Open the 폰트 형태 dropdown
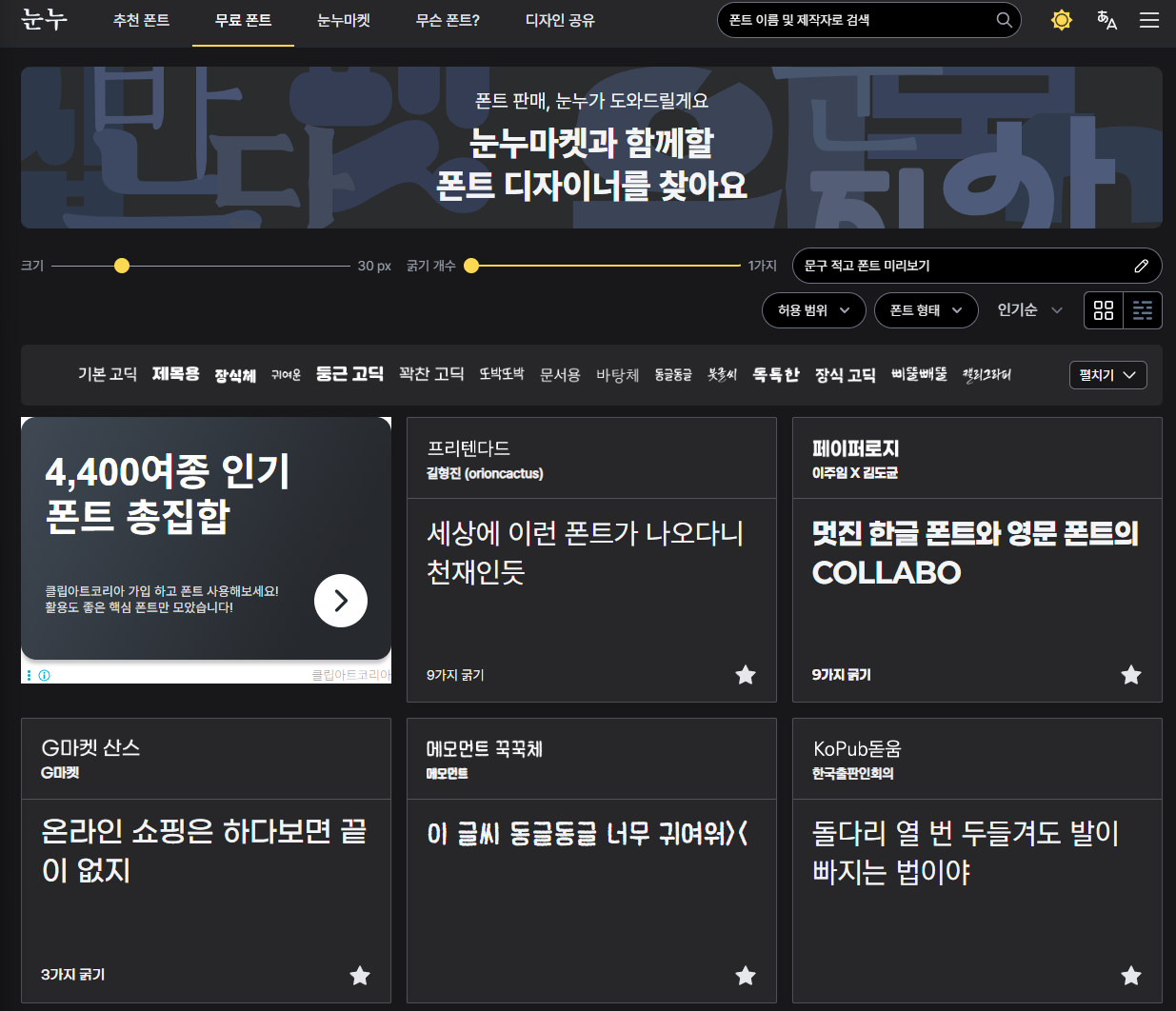 926,310
